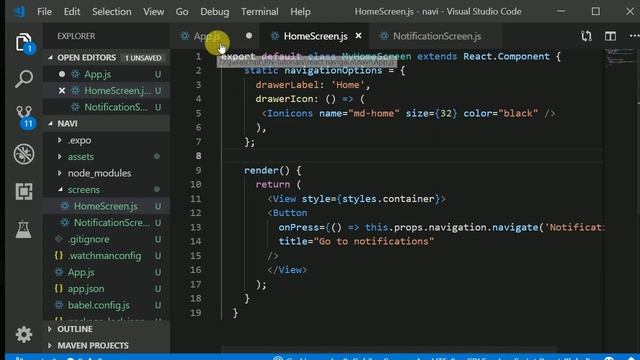Open the Explorer view in activity bar
Viewport: 640px width, 360px height.
24,42
